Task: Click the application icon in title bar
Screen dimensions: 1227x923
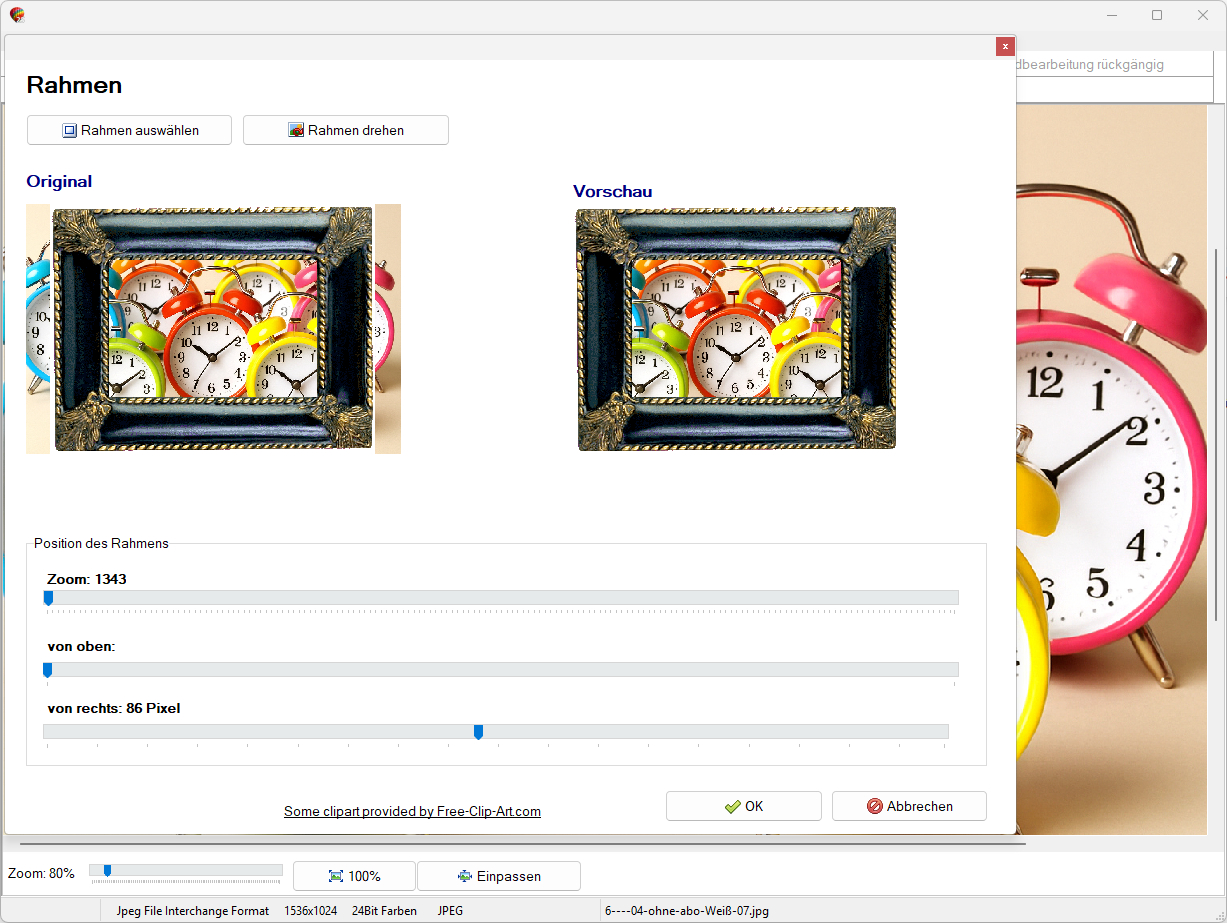Action: tap(17, 15)
